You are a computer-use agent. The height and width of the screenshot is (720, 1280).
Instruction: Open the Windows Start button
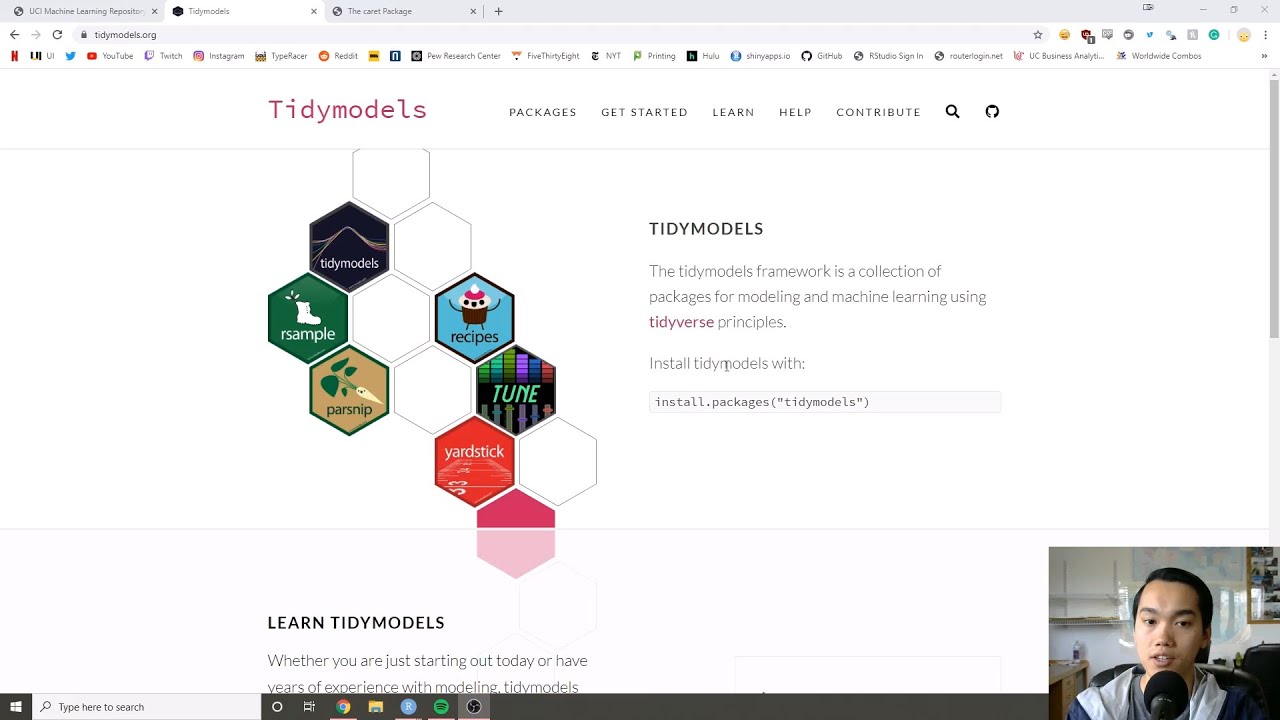pos(15,707)
